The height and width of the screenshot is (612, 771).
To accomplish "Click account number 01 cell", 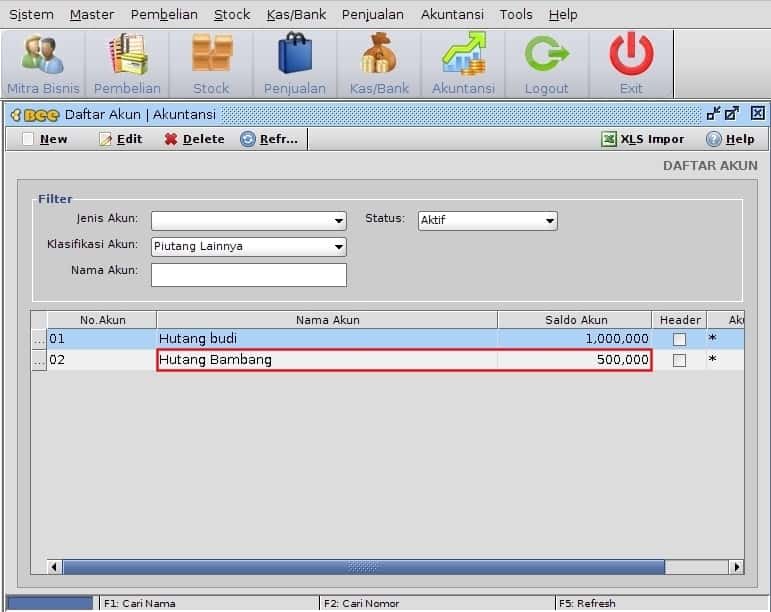I will pyautogui.click(x=102, y=339).
